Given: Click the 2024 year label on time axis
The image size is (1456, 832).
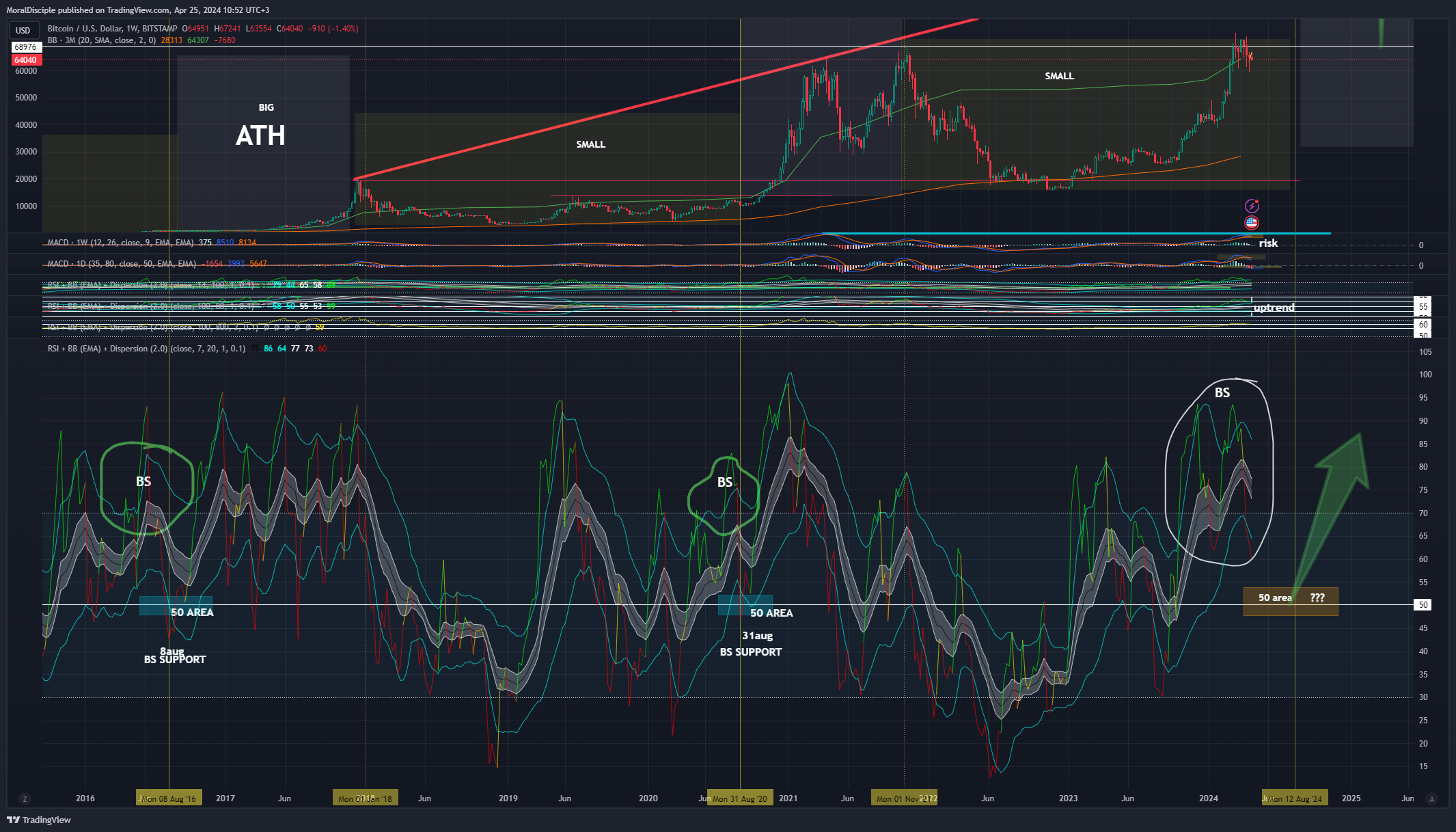Looking at the screenshot, I should 1209,799.
